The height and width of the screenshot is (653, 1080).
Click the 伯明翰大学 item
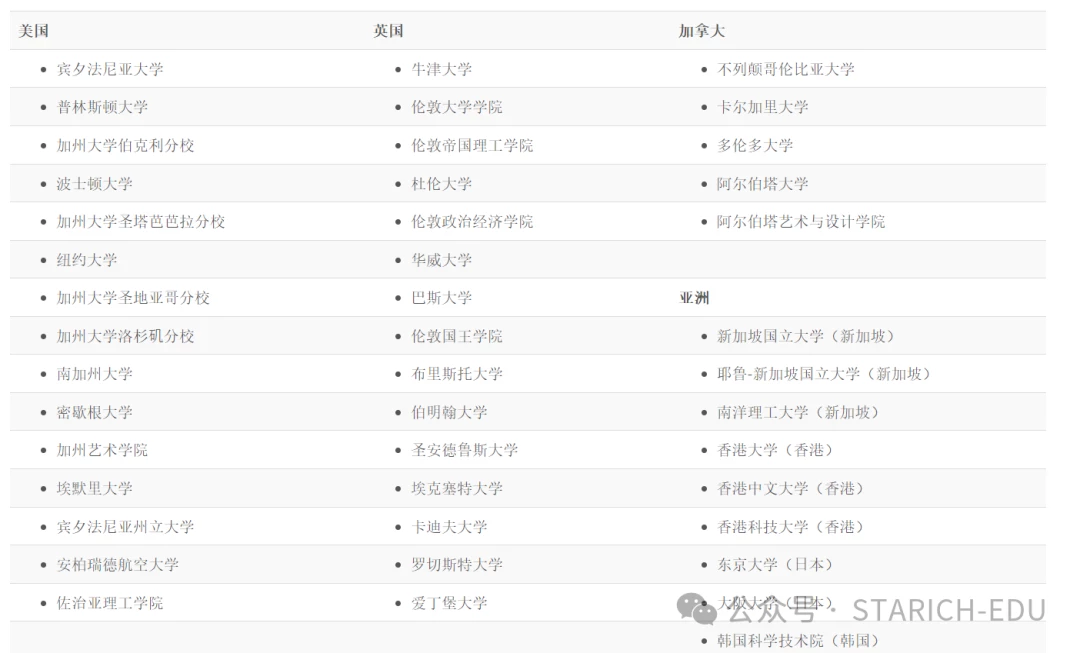[x=450, y=413]
